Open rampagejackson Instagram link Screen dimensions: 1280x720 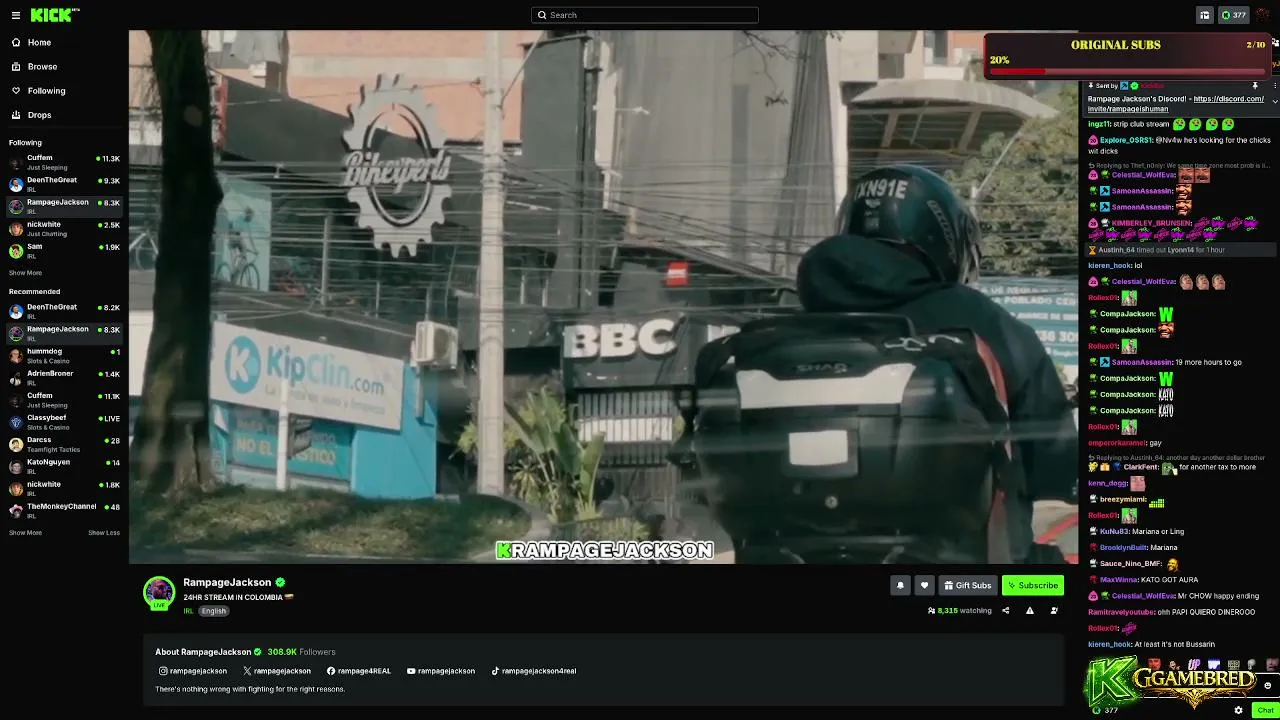pyautogui.click(x=193, y=671)
